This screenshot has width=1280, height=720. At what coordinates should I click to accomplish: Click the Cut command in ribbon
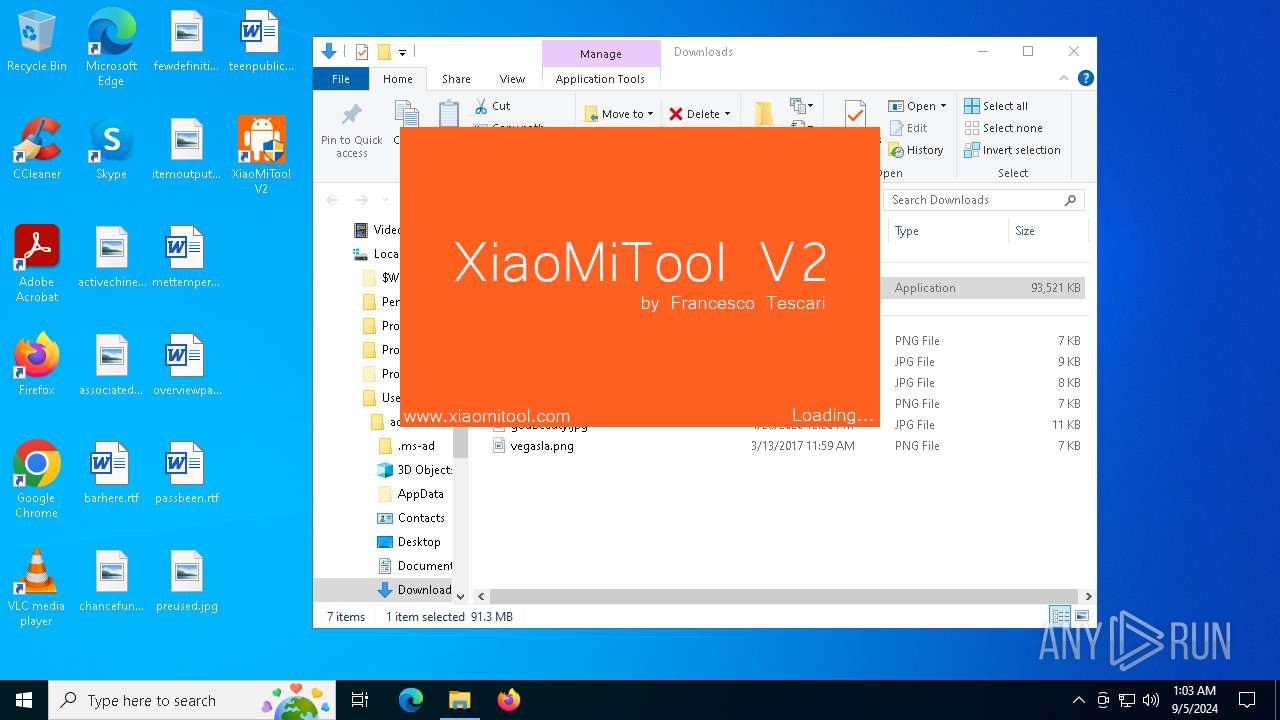pos(493,106)
